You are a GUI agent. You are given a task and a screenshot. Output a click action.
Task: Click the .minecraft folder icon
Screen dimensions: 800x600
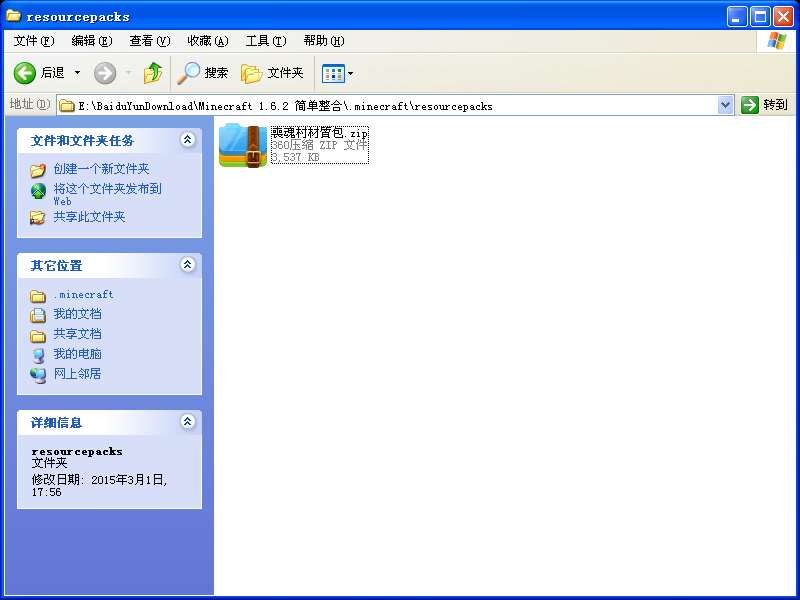point(38,295)
